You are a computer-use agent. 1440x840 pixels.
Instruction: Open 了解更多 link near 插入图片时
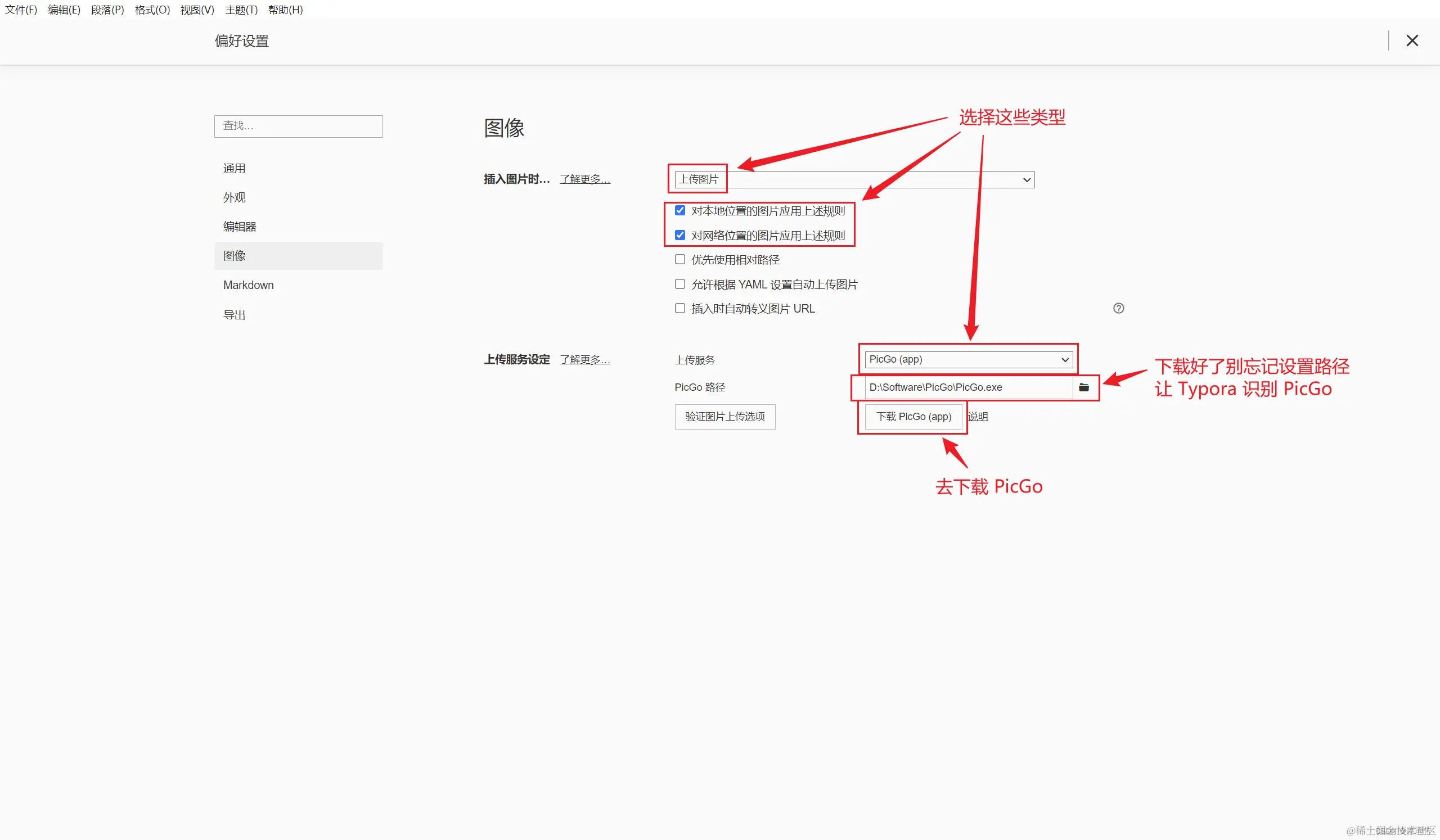pyautogui.click(x=584, y=179)
